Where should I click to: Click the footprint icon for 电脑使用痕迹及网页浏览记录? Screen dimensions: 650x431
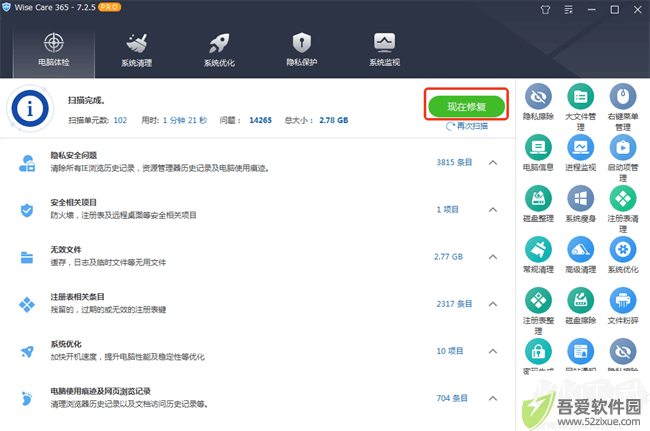pos(27,399)
